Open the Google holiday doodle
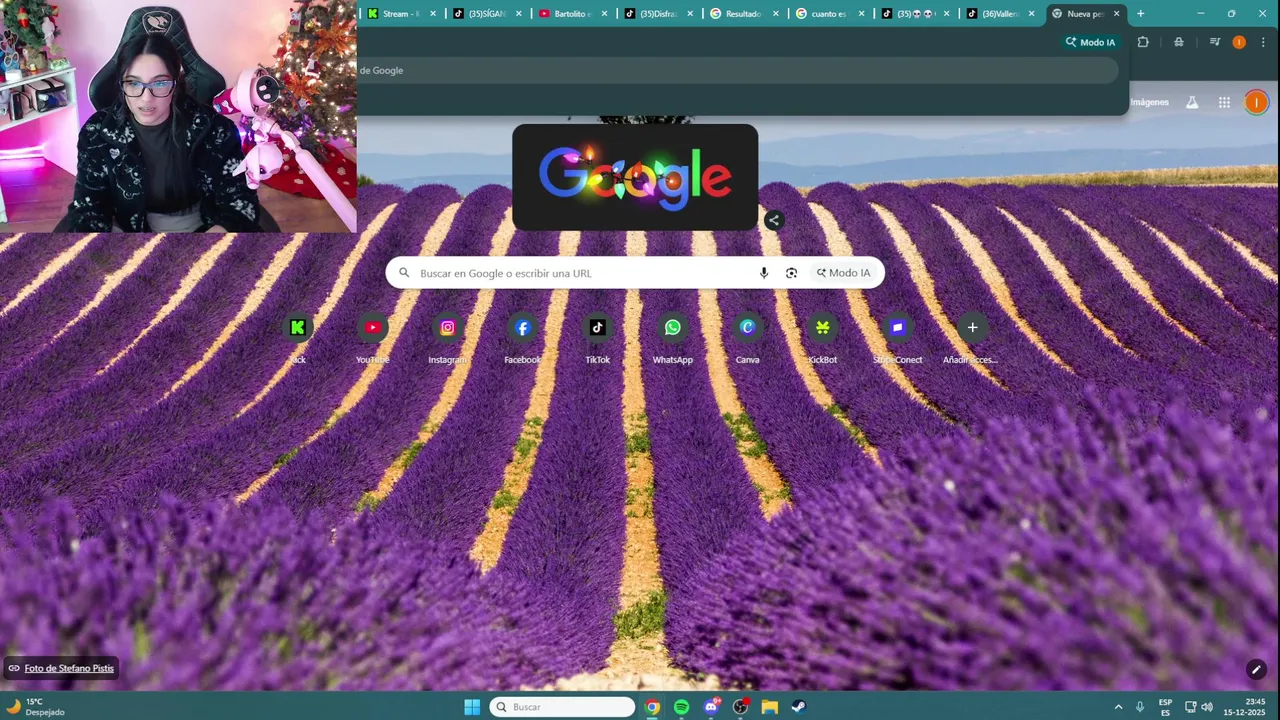 pyautogui.click(x=635, y=177)
